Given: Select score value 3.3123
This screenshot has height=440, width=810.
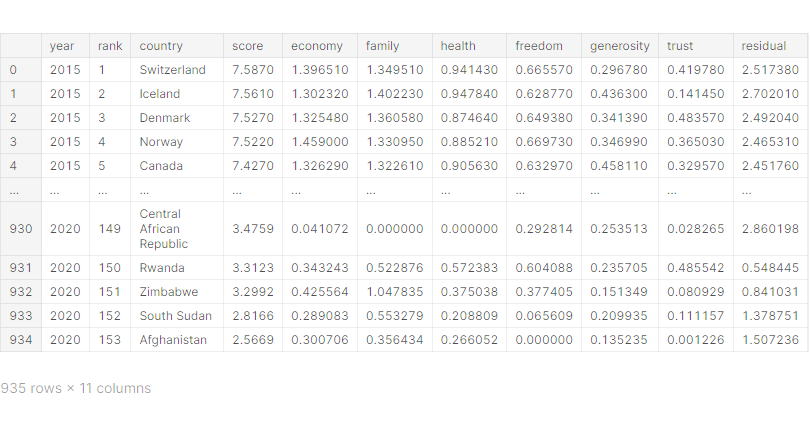Looking at the screenshot, I should tap(253, 268).
